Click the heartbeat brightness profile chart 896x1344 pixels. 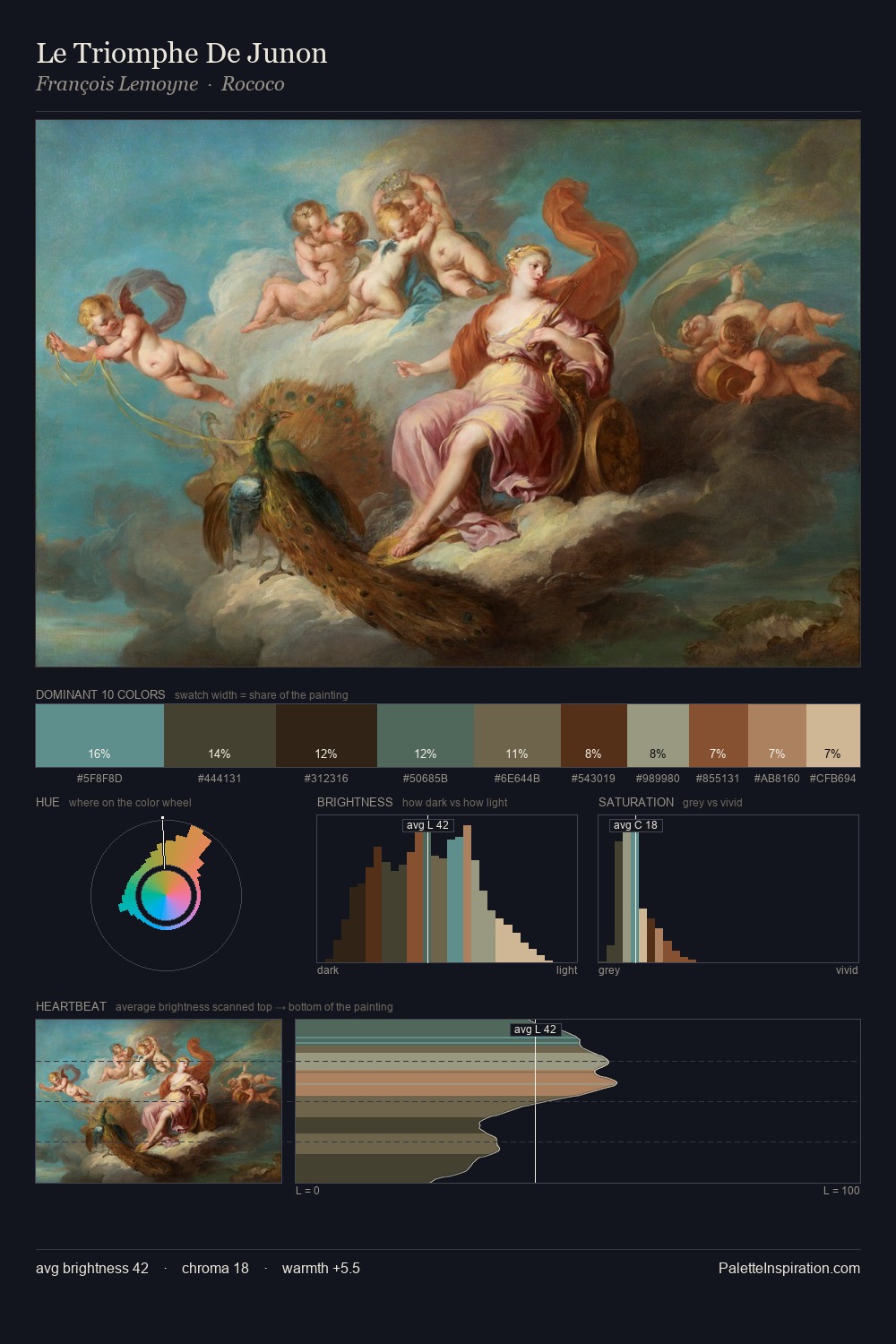[578, 1101]
